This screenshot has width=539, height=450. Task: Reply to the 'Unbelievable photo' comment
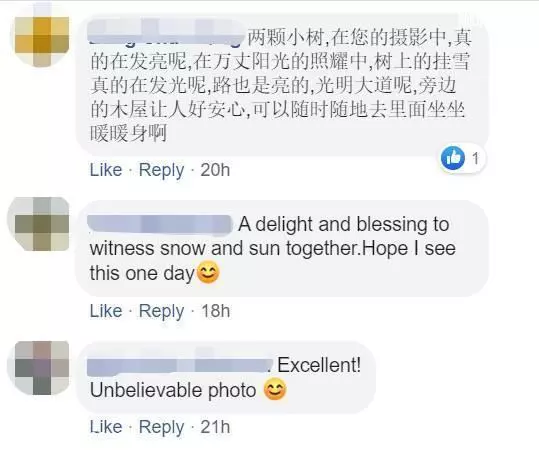tap(161, 428)
